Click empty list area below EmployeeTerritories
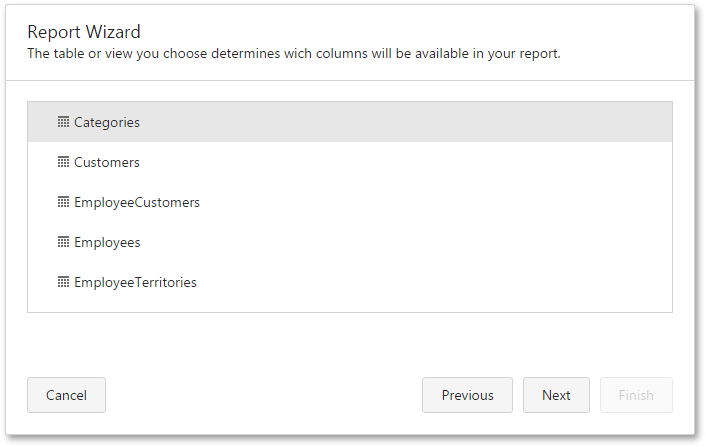 (350, 307)
